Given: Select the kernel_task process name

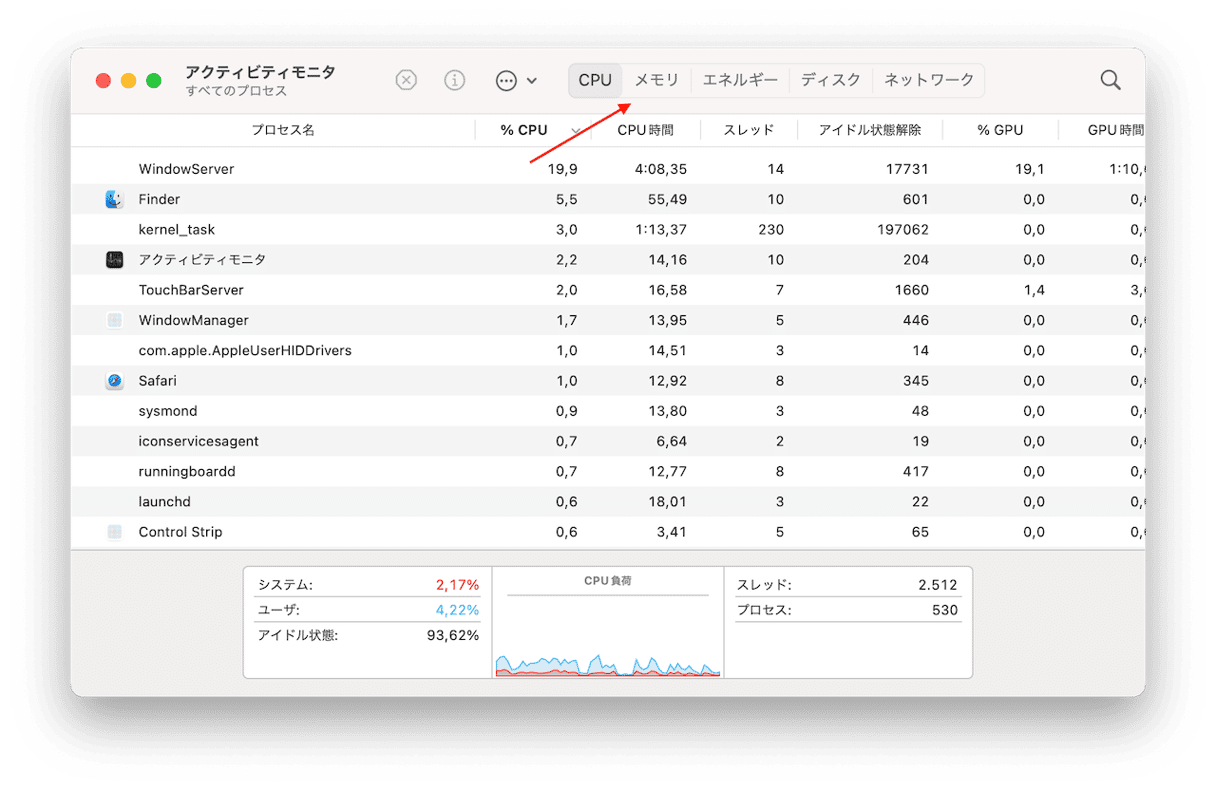Looking at the screenshot, I should (x=177, y=230).
